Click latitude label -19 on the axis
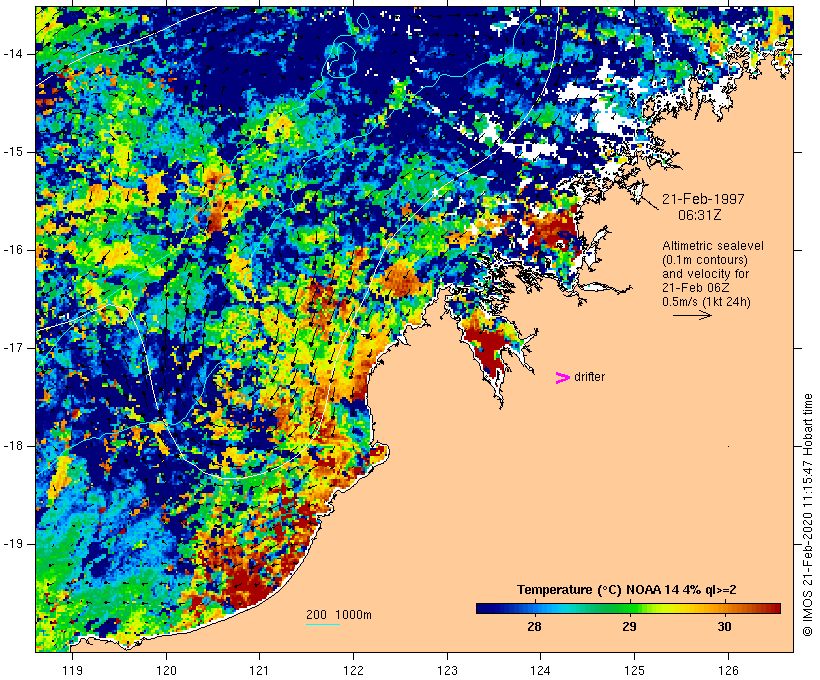820x680 pixels. 12,544
